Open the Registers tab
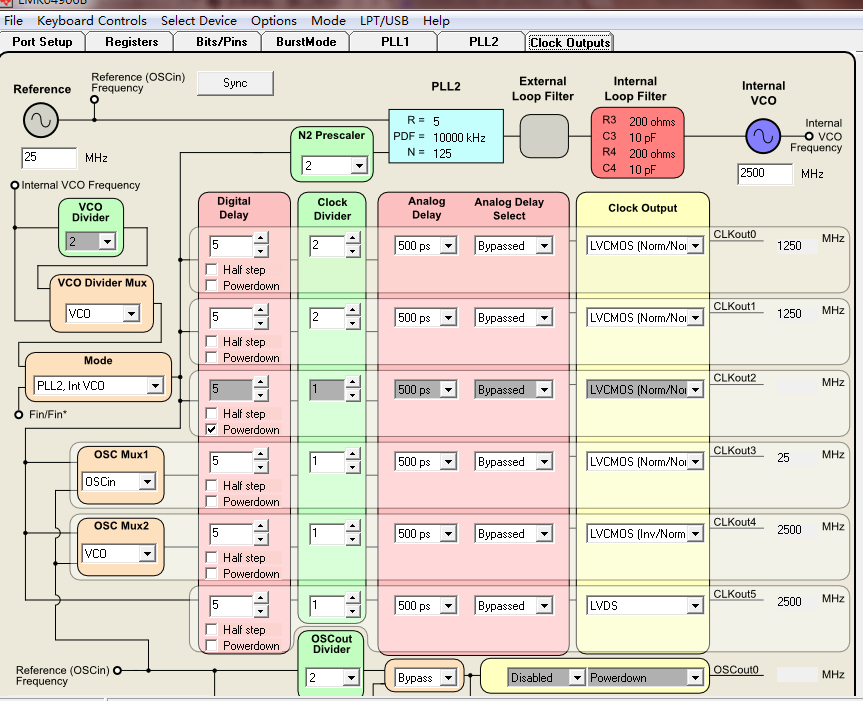Screen dimensions: 863x701 tap(131, 42)
